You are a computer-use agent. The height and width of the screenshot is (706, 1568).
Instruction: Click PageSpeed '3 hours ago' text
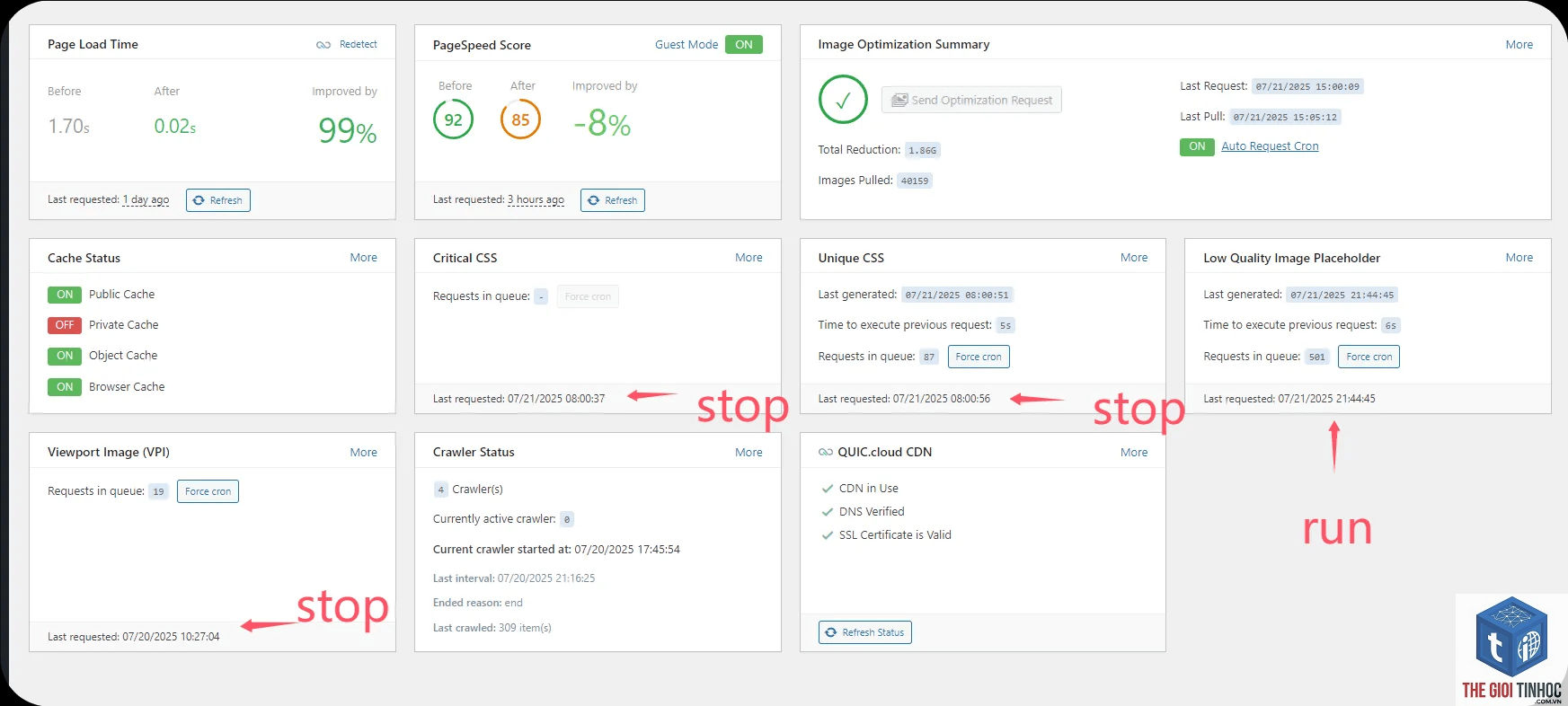(536, 200)
